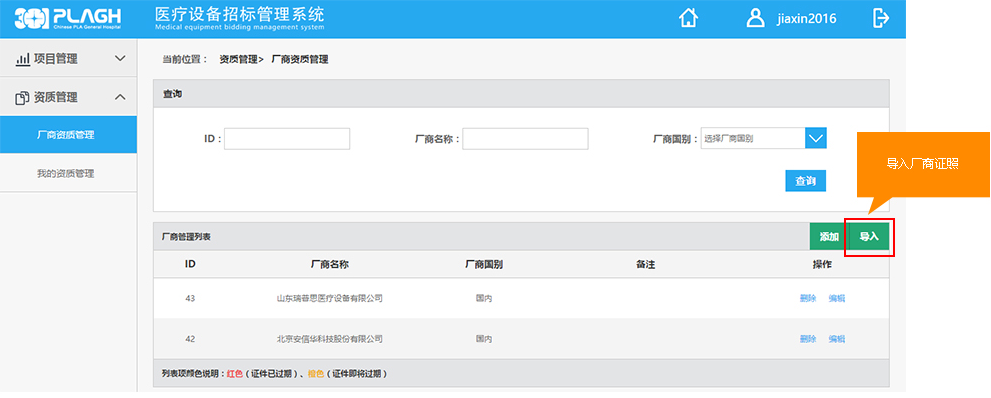Screen dimensions: 991x398
Task: Click the ID column header
Action: 190,264
